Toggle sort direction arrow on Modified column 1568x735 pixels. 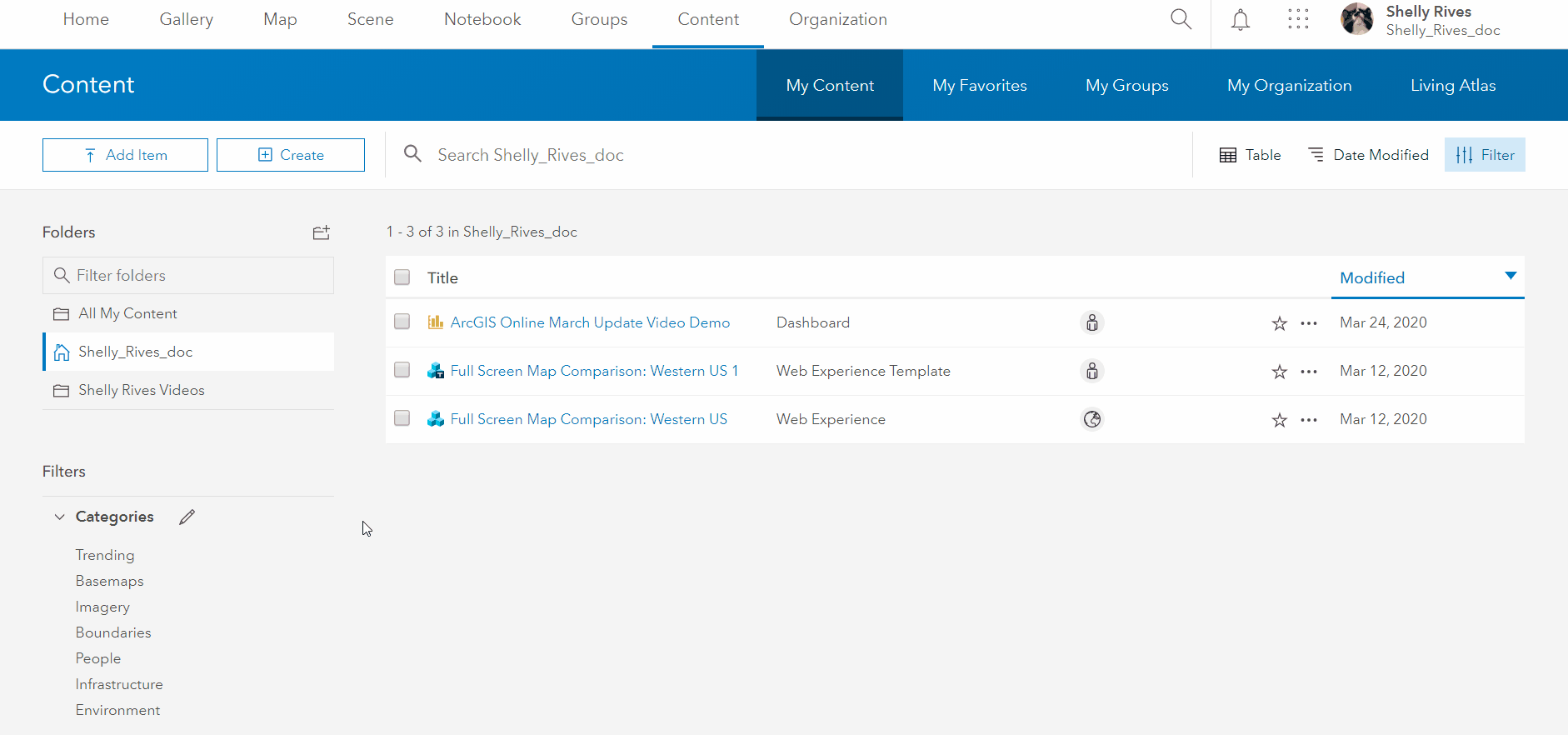click(x=1511, y=276)
